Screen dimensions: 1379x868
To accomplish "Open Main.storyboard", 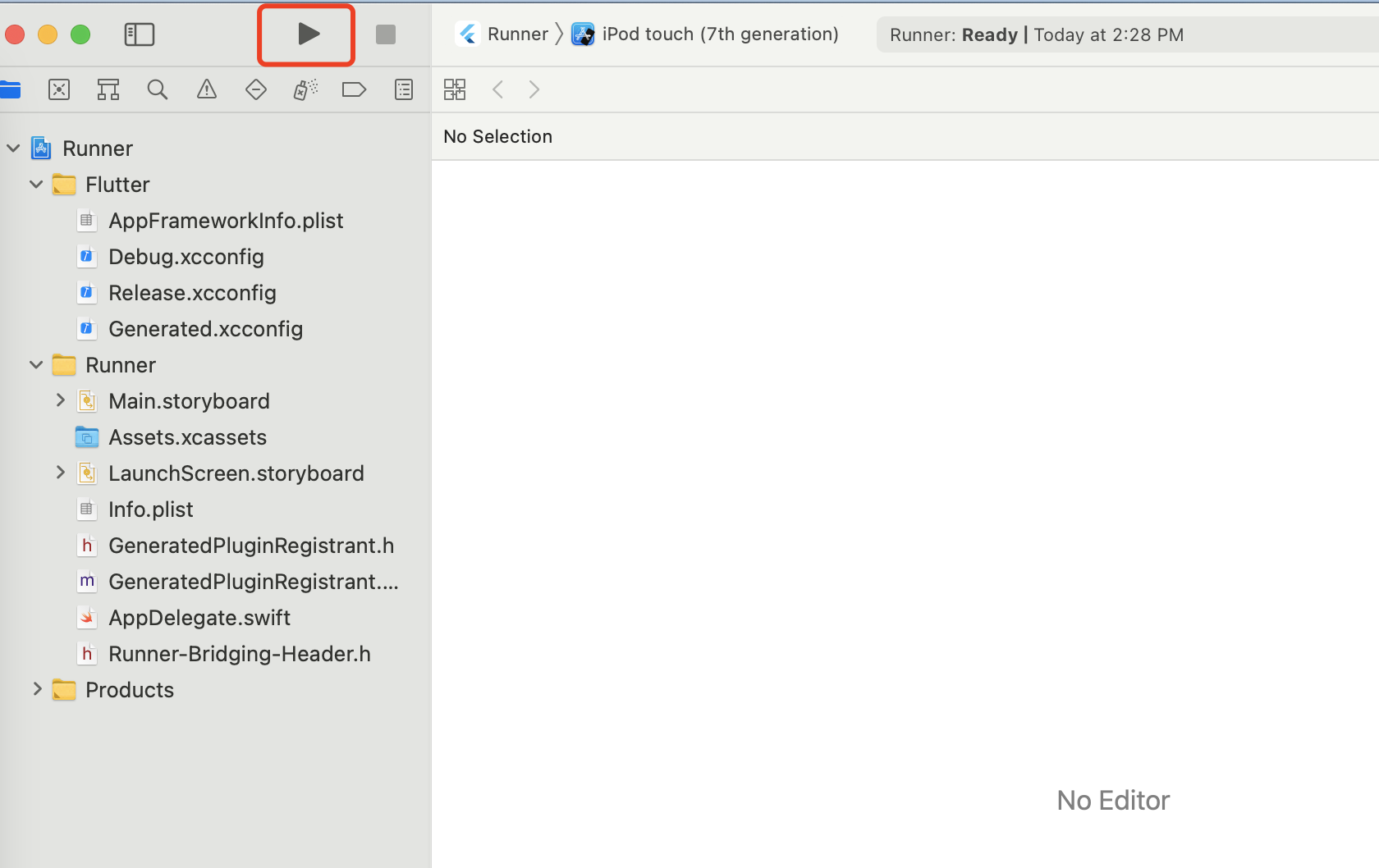I will [173, 401].
